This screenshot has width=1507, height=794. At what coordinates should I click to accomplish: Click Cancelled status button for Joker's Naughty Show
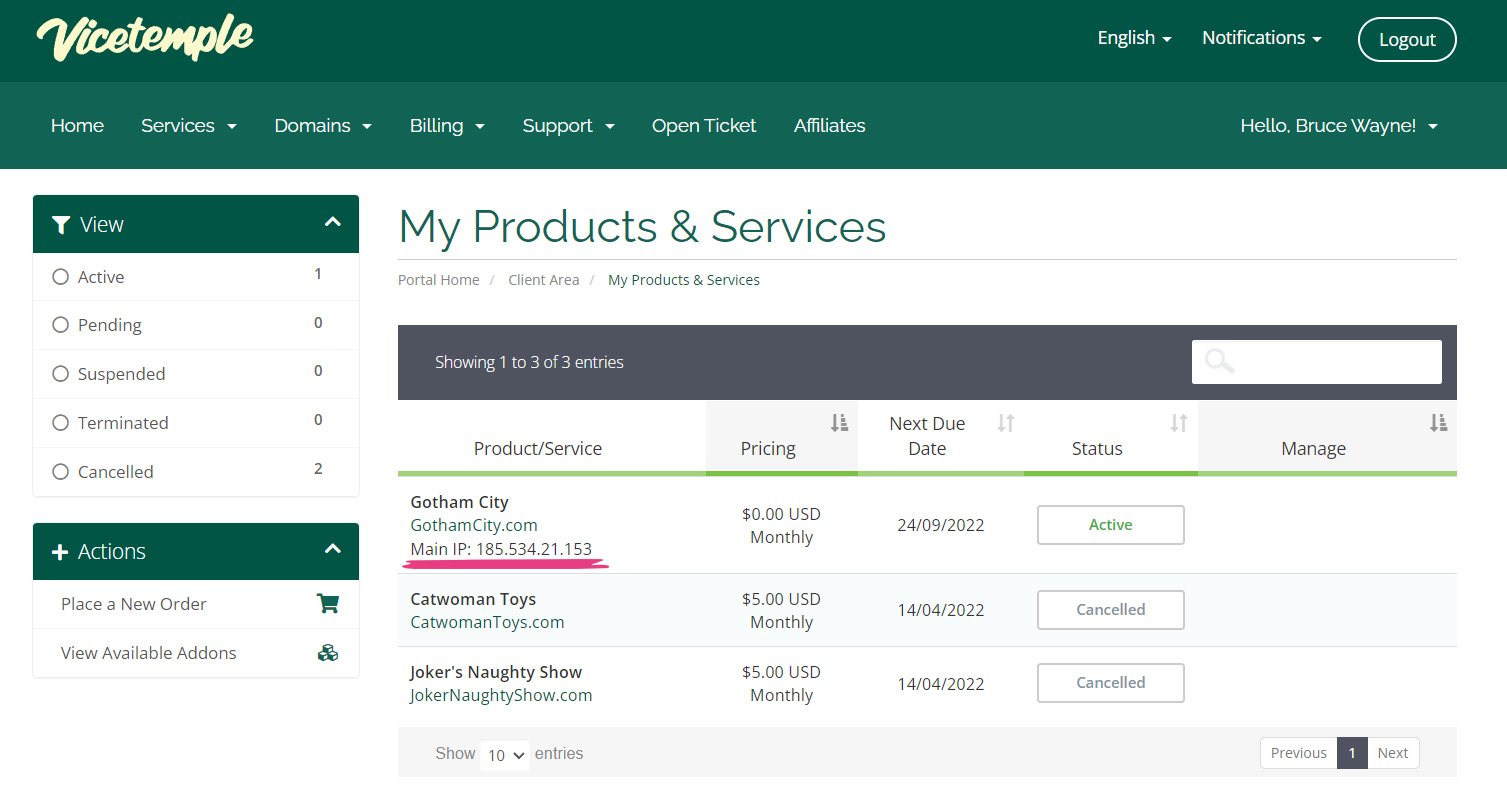click(x=1110, y=683)
